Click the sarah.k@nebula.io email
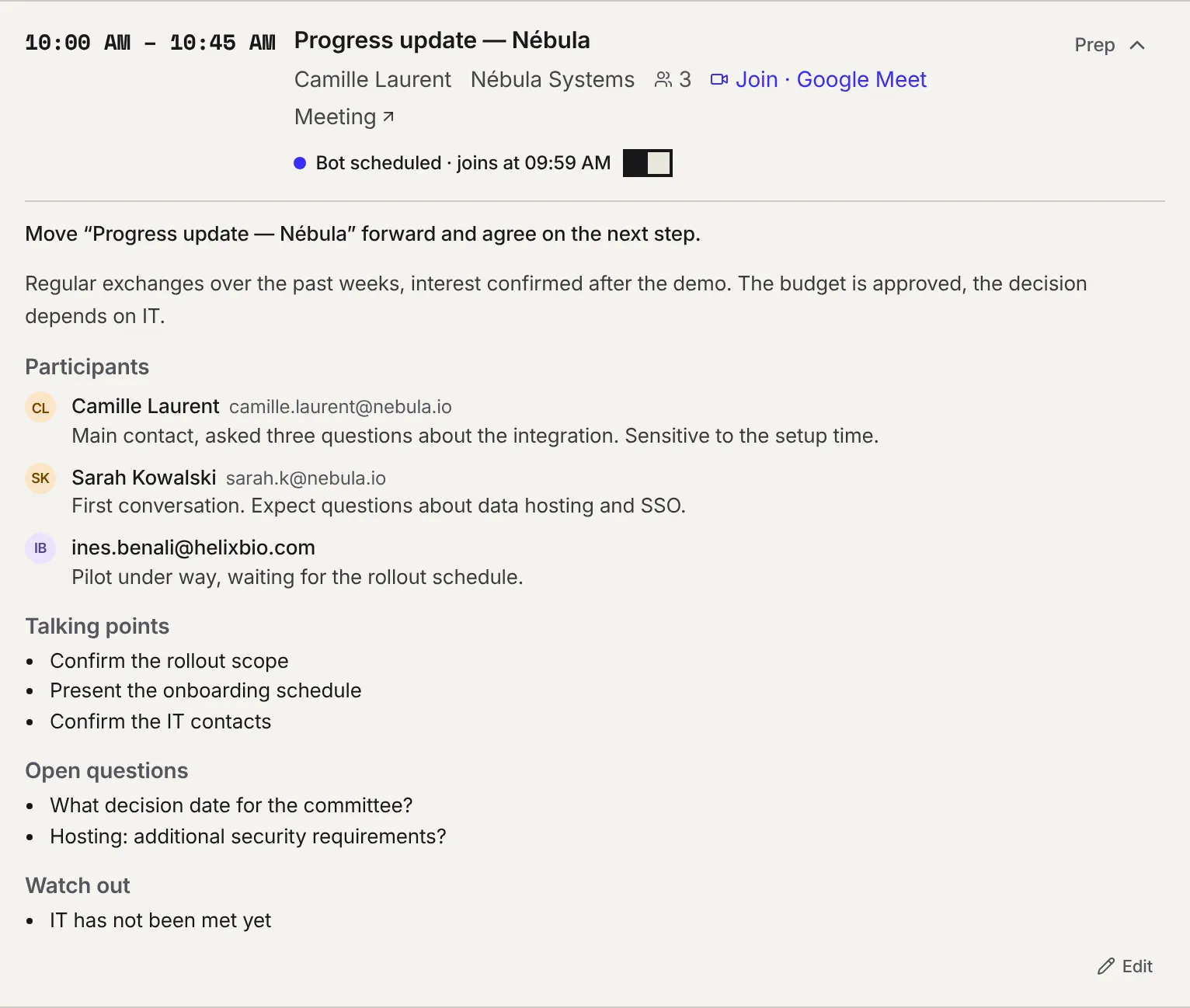The image size is (1190, 1008). coord(306,478)
